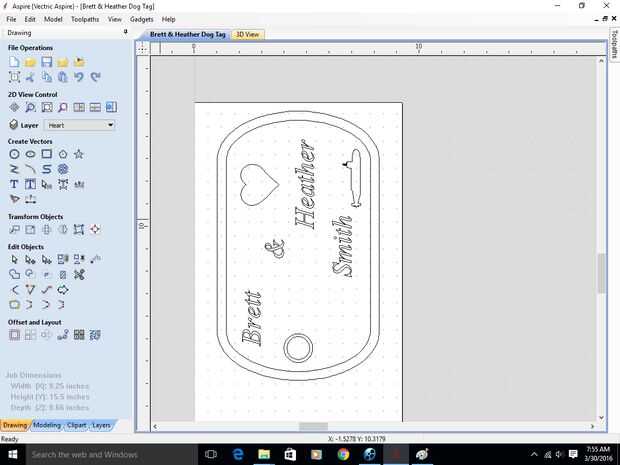Open the Distort Object tool
Image resolution: width=620 pixels, height=465 pixels.
tap(79, 229)
